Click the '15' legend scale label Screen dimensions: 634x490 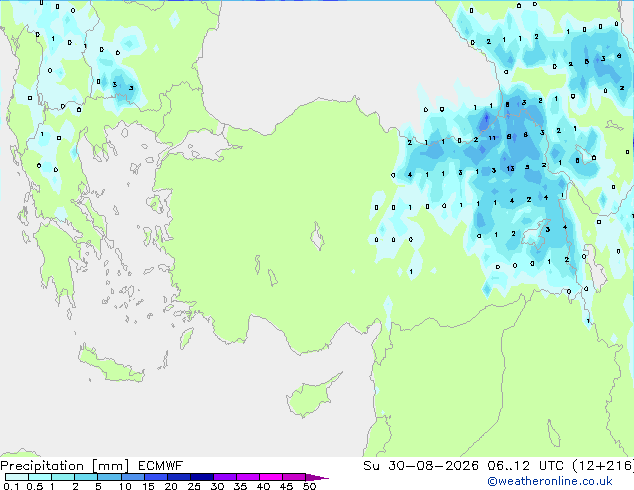[x=148, y=486]
